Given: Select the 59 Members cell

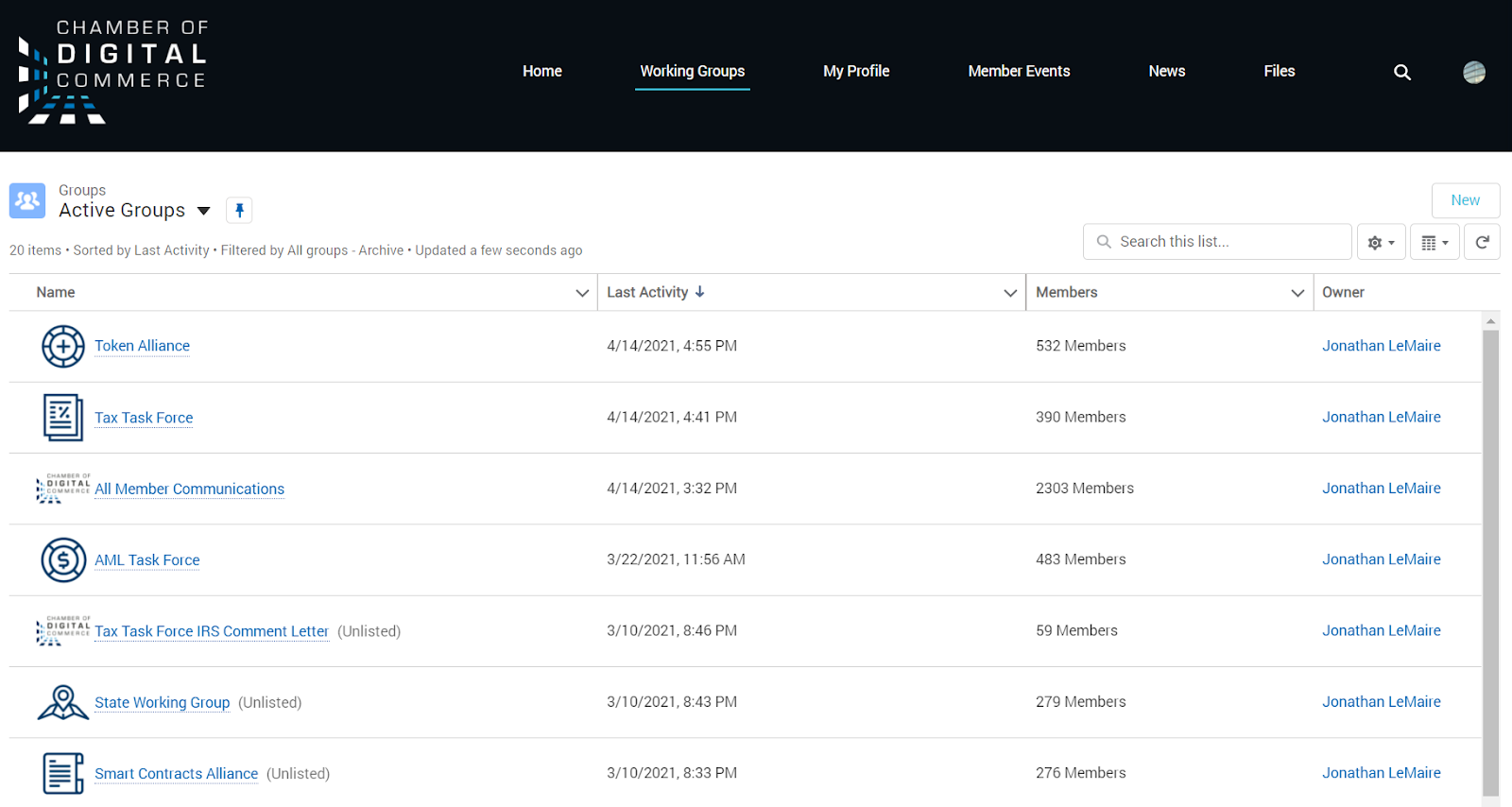Looking at the screenshot, I should click(x=1076, y=630).
